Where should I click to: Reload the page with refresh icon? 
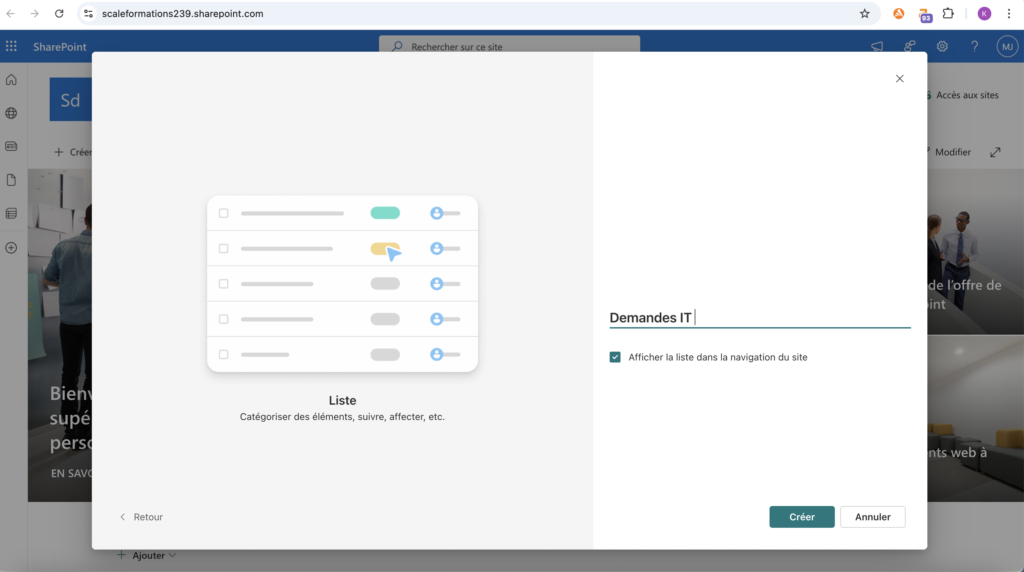[x=59, y=13]
